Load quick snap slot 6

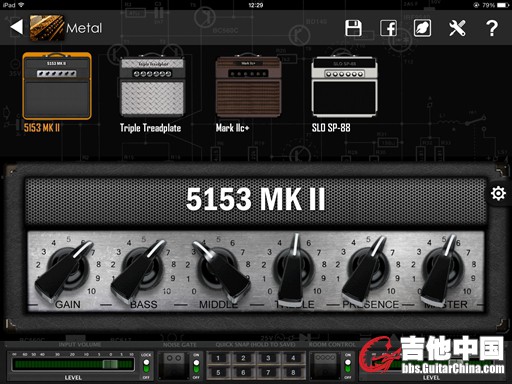click(243, 372)
